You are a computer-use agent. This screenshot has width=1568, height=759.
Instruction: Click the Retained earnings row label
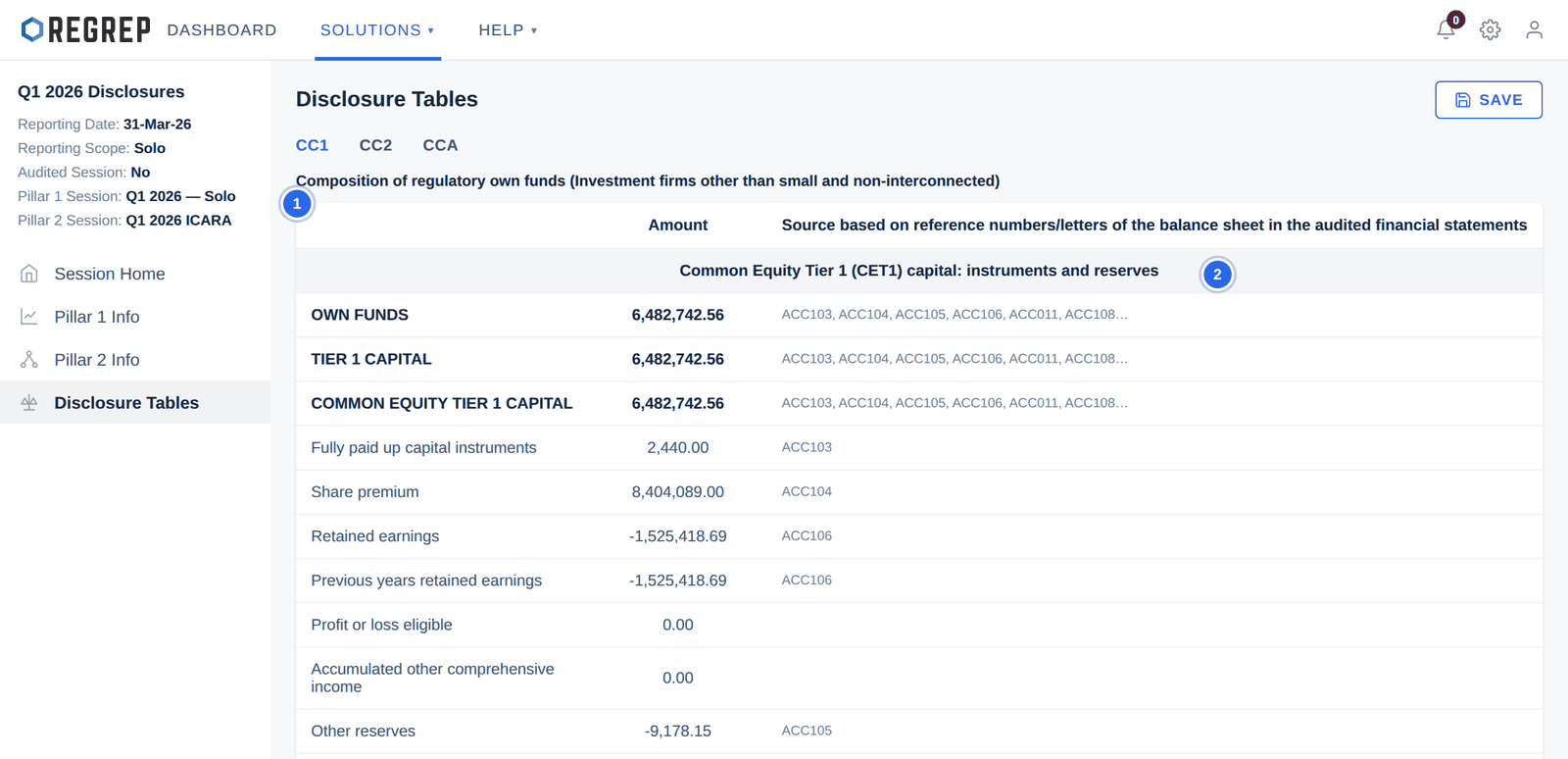click(x=374, y=536)
